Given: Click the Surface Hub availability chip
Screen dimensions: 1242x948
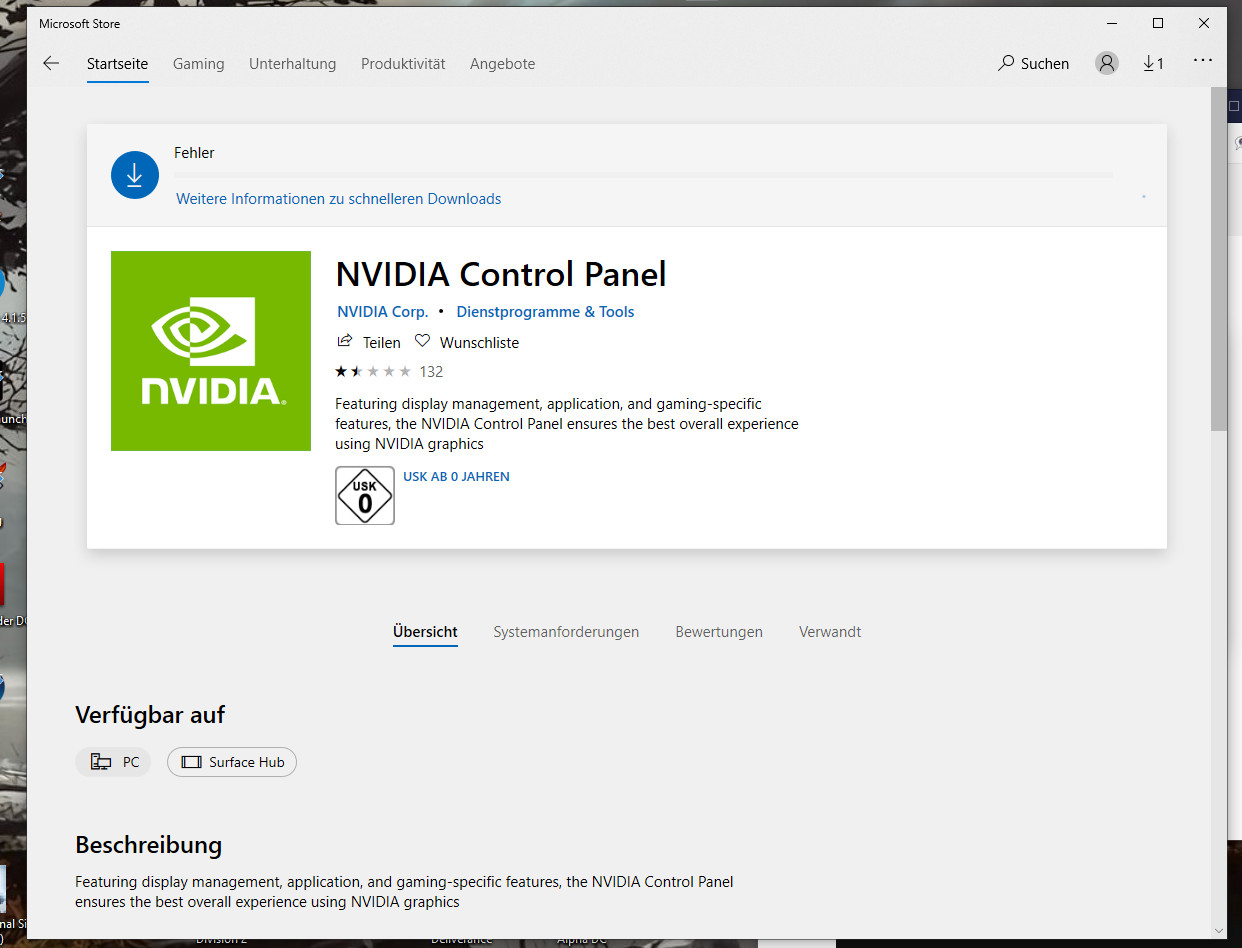Looking at the screenshot, I should pos(232,762).
